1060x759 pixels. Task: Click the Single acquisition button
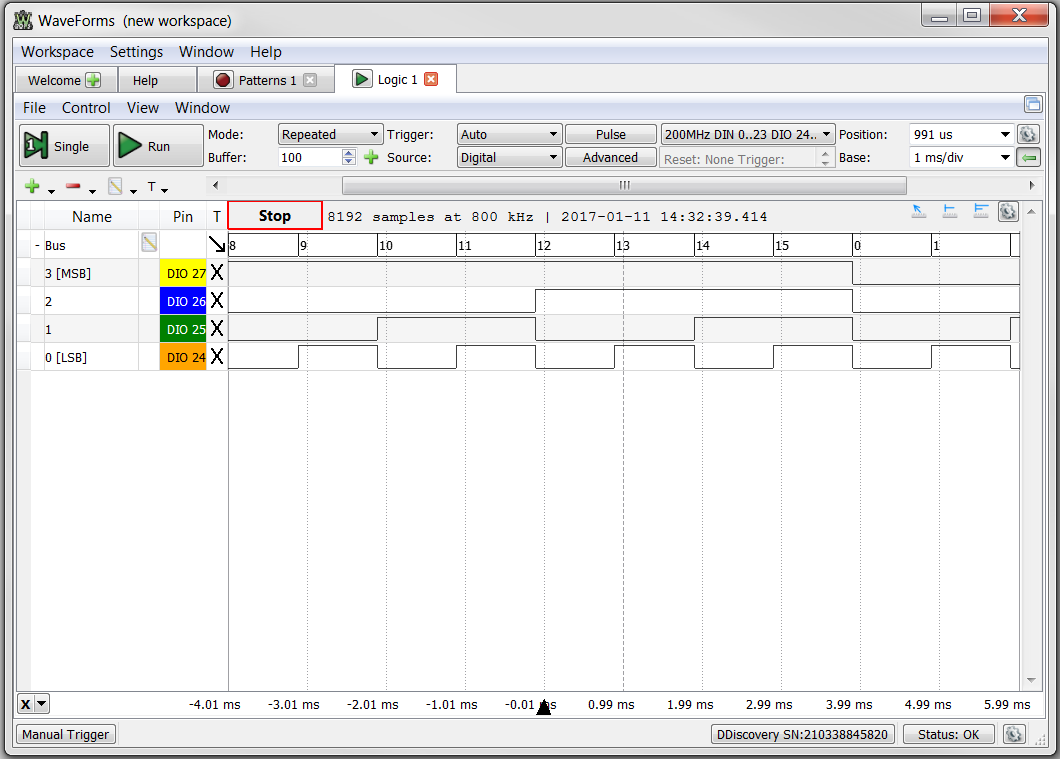pyautogui.click(x=64, y=145)
